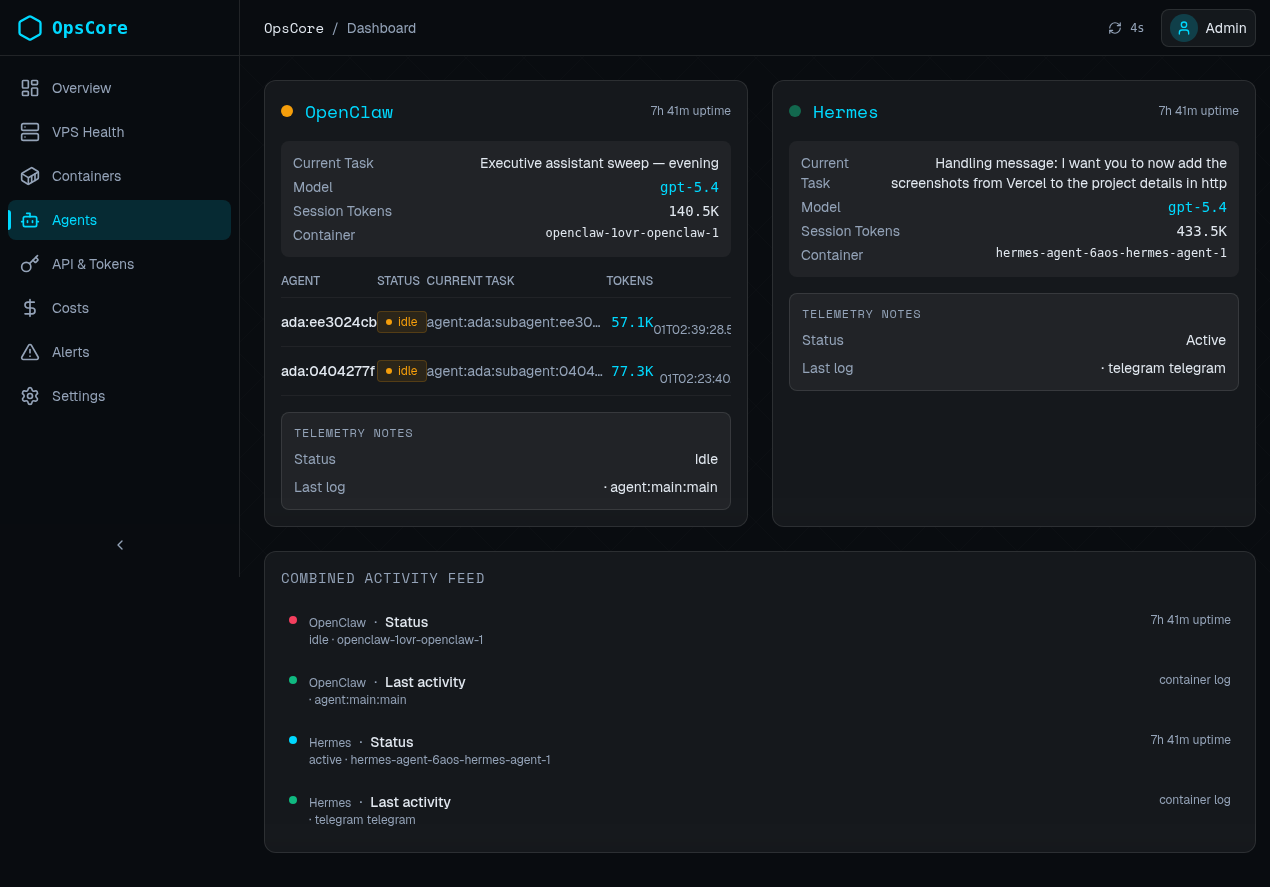Navigate to API & Tokens
This screenshot has height=887, width=1270.
pos(119,264)
